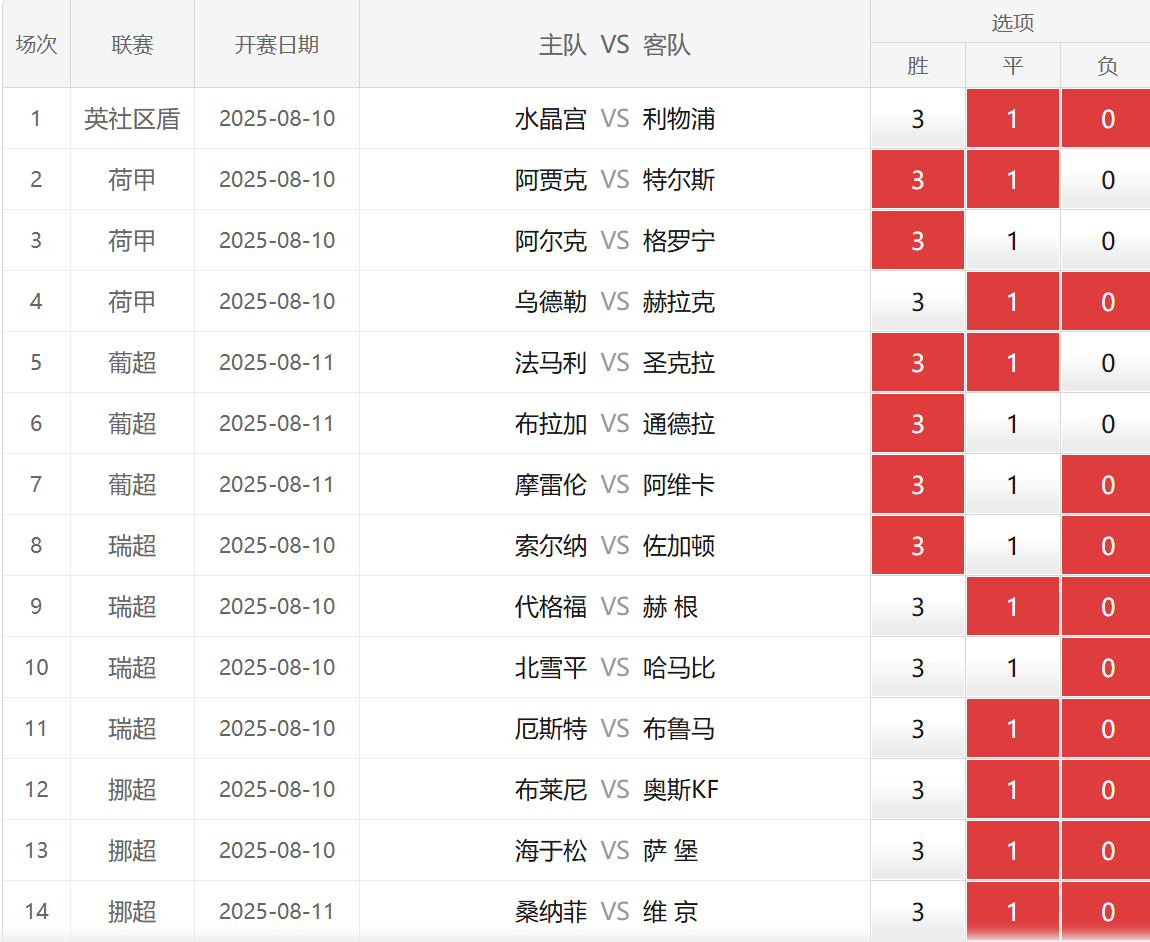This screenshot has width=1150, height=942.
Task: Click the match text 水晶宫 VS 利物浦
Action: pyautogui.click(x=615, y=119)
